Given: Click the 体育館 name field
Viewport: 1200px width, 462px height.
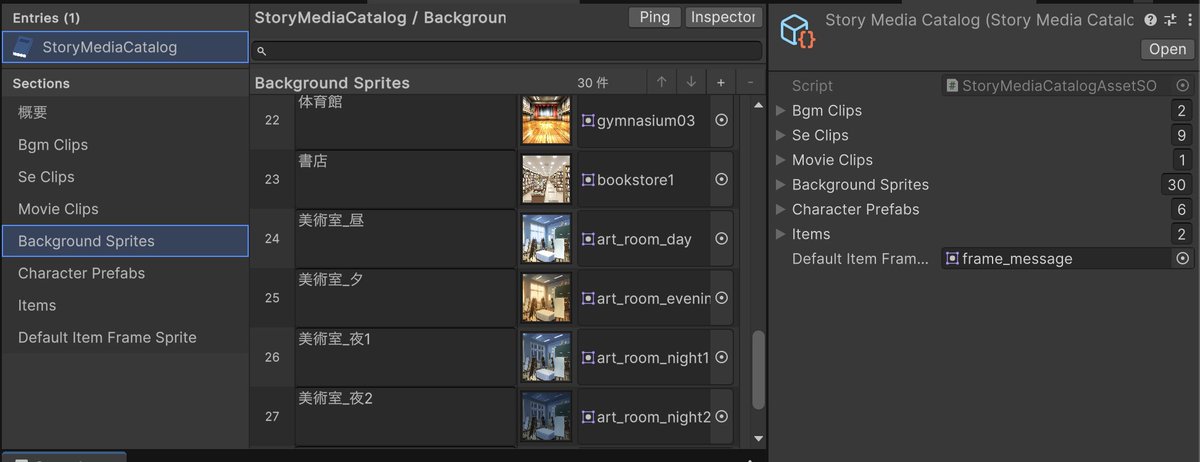Looking at the screenshot, I should [x=405, y=120].
